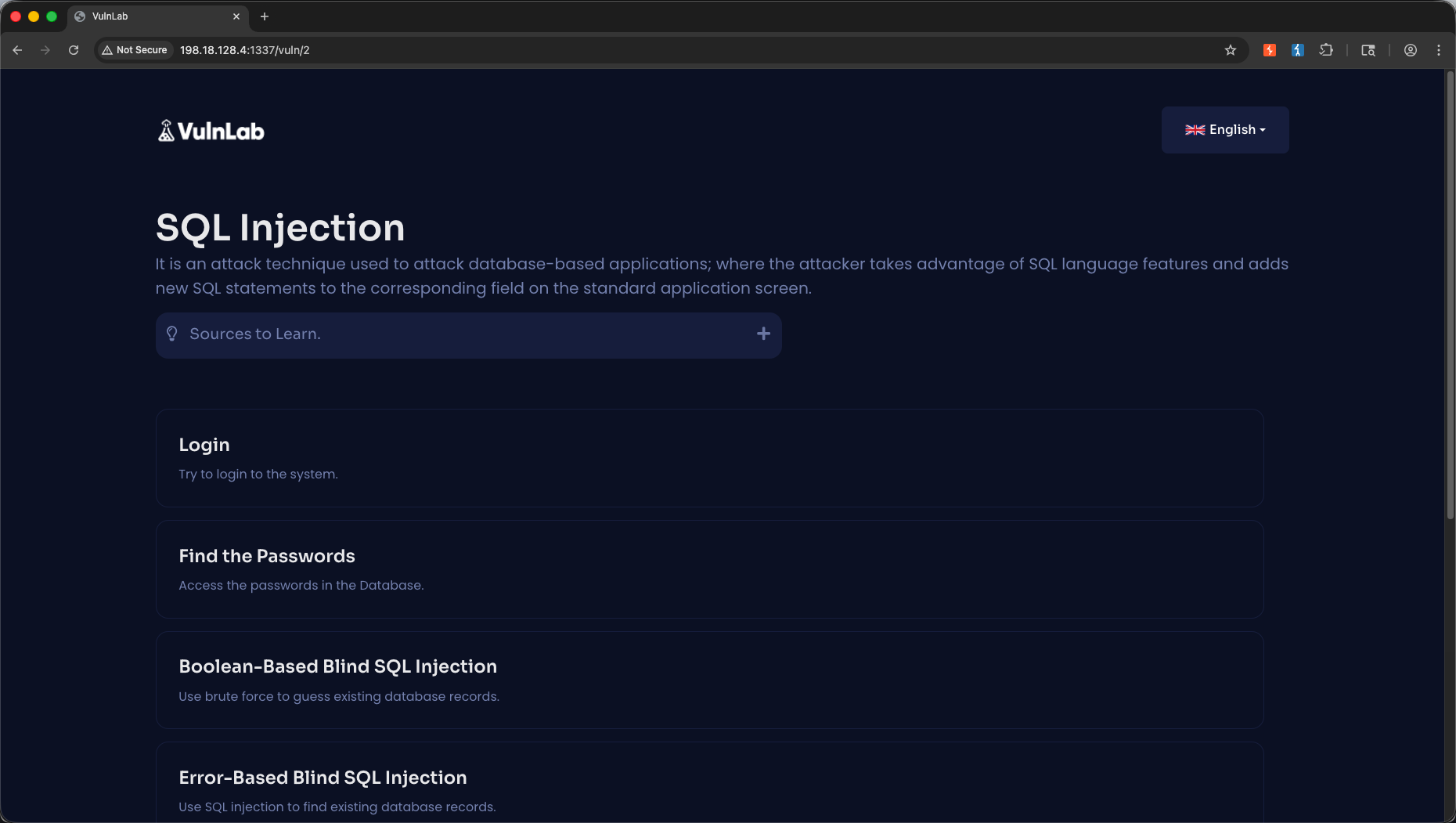Open the Login lab card
The height and width of the screenshot is (823, 1456).
pos(710,458)
